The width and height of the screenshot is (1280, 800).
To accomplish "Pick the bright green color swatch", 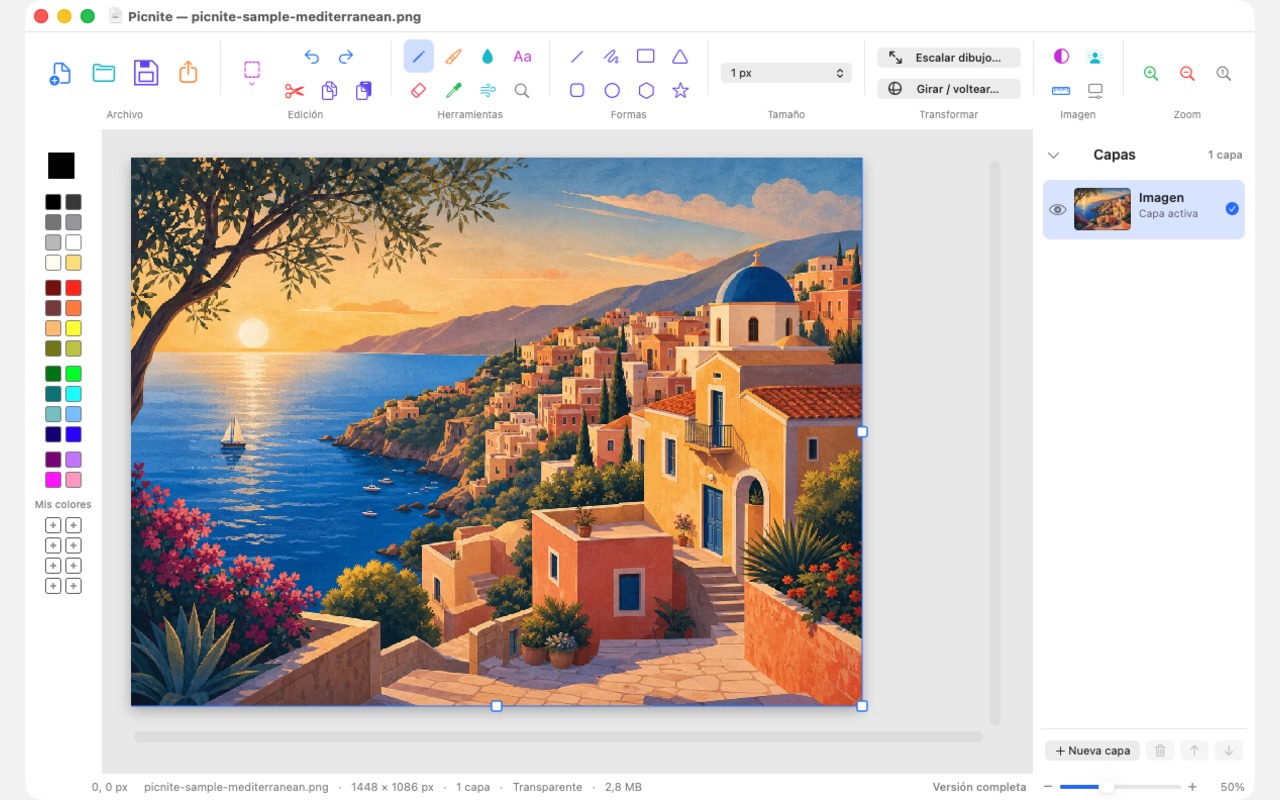I will 73,374.
